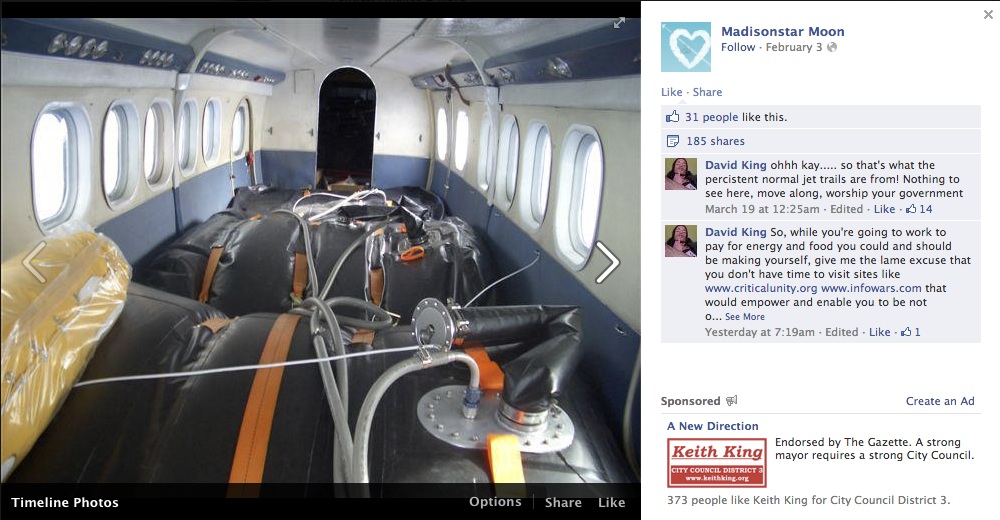Open the Options menu under the photo
The height and width of the screenshot is (520, 1000).
click(x=495, y=501)
